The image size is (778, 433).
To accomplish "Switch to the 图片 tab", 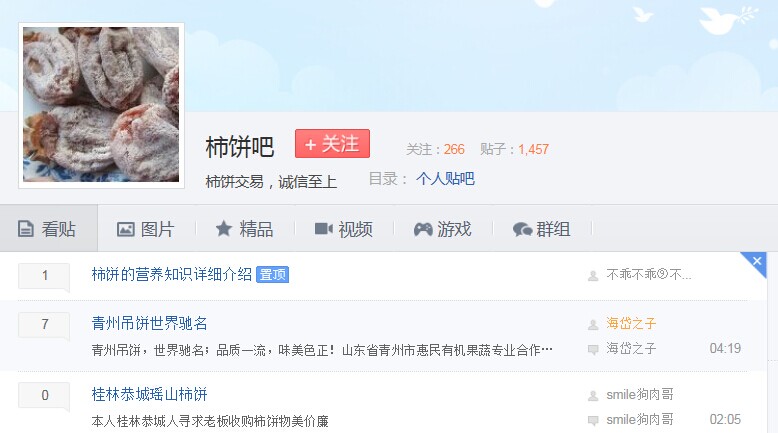I will pos(146,229).
